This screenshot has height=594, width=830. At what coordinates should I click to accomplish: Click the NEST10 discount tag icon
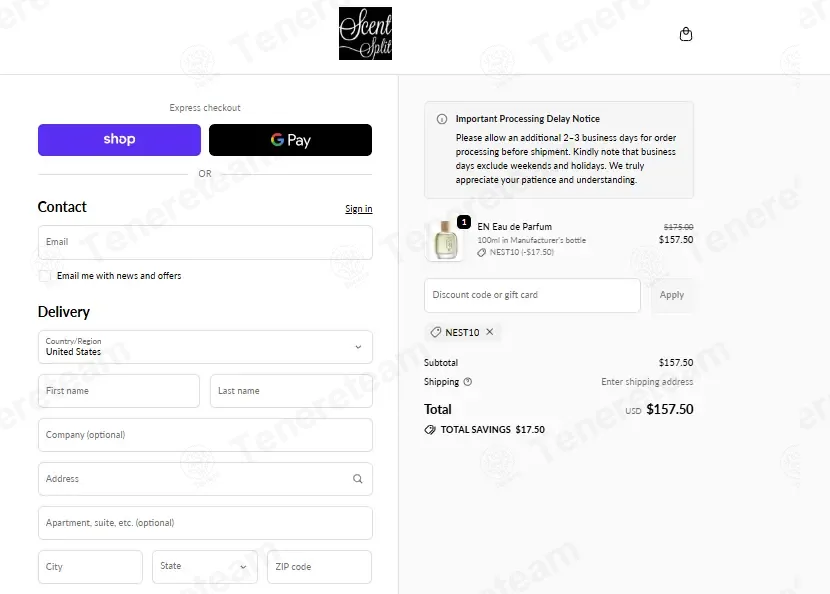click(x=436, y=332)
